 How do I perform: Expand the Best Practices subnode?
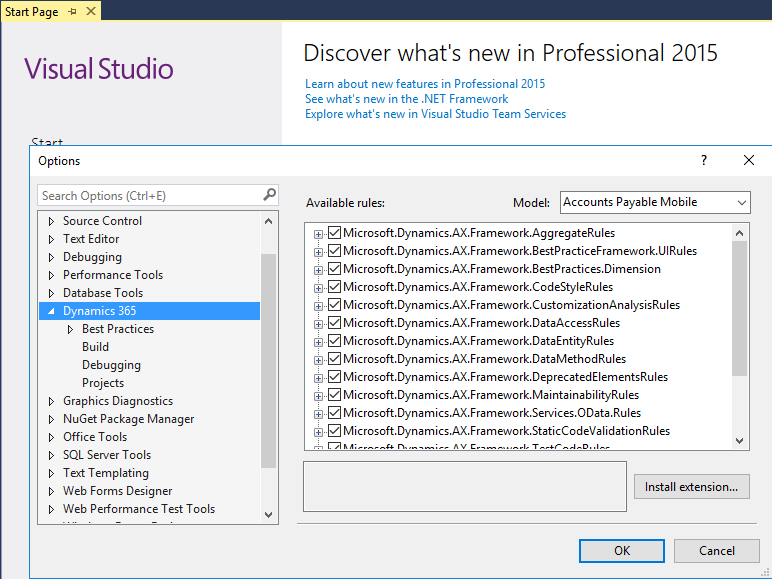70,329
